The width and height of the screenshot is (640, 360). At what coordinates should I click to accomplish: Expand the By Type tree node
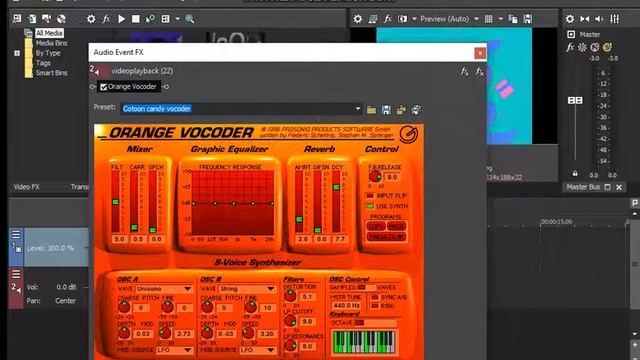click(x=17, y=53)
